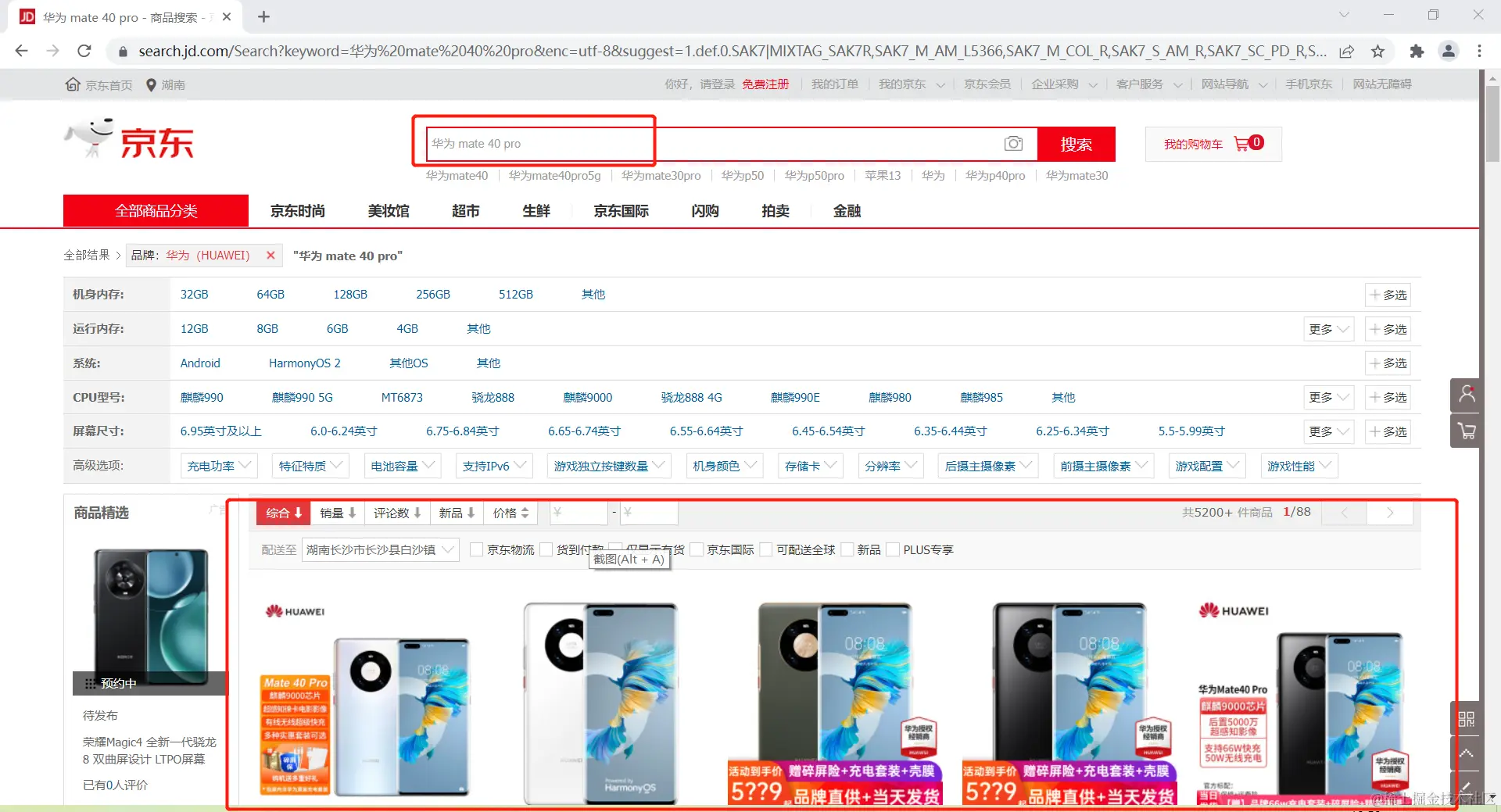Go back with browser back arrow

[22, 51]
